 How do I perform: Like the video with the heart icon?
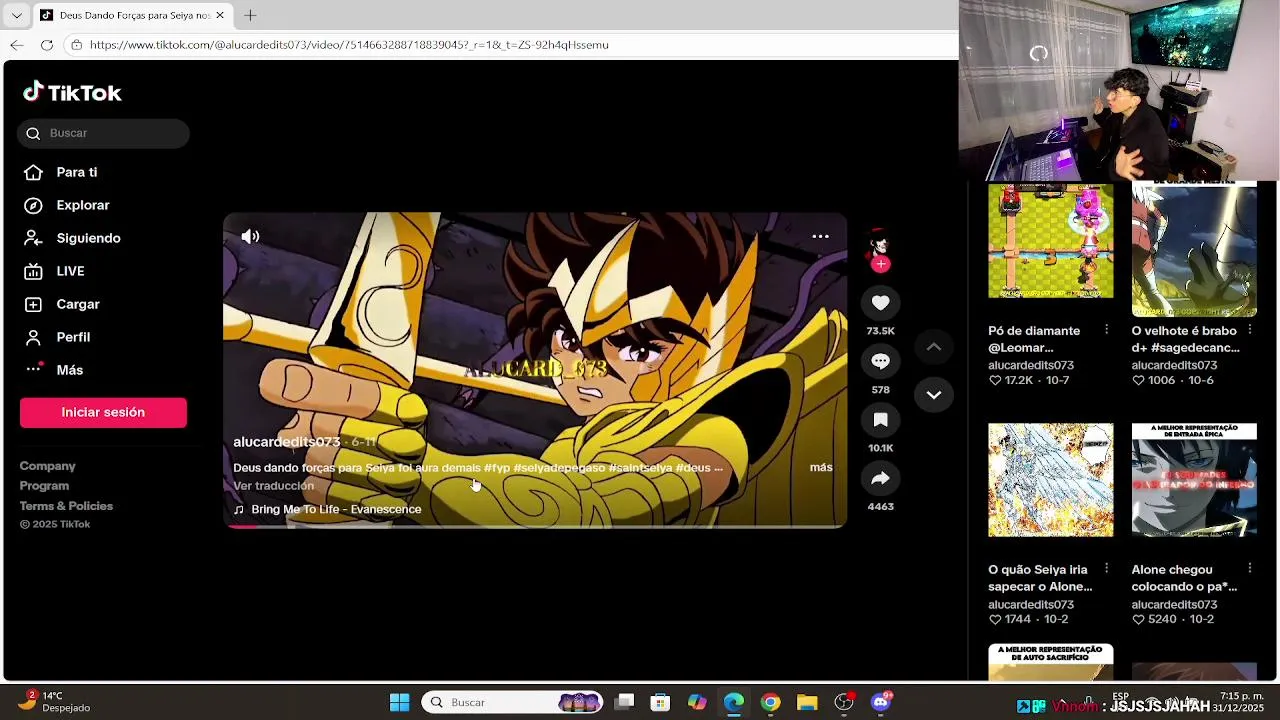tap(880, 303)
